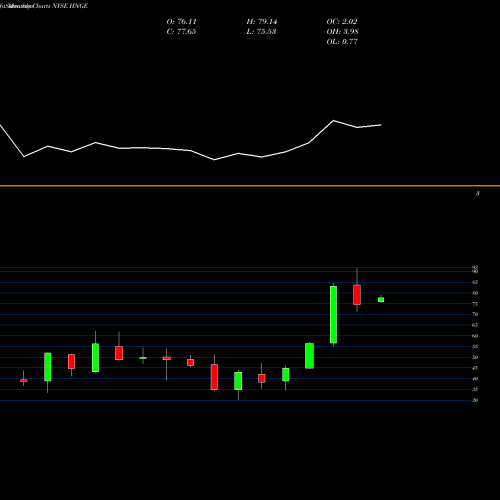Click the OL: 0.77 readout
Viewport: 500px width, 500px height.
point(342,42)
